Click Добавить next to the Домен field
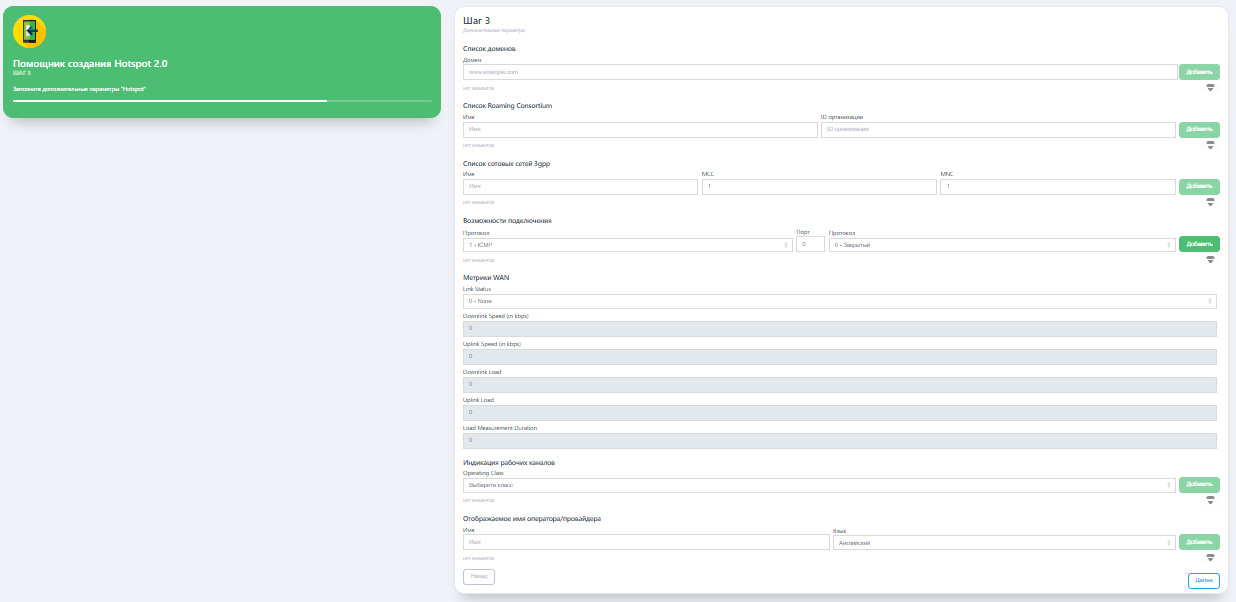Viewport: 1236px width, 602px height. [1199, 72]
